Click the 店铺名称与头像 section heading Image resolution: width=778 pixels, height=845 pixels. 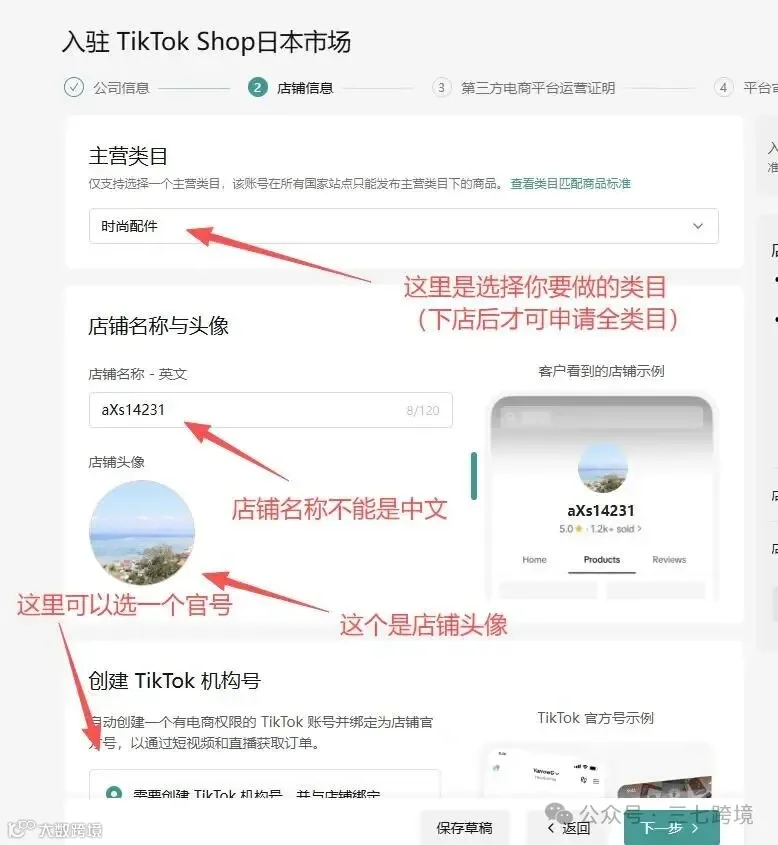coord(158,326)
